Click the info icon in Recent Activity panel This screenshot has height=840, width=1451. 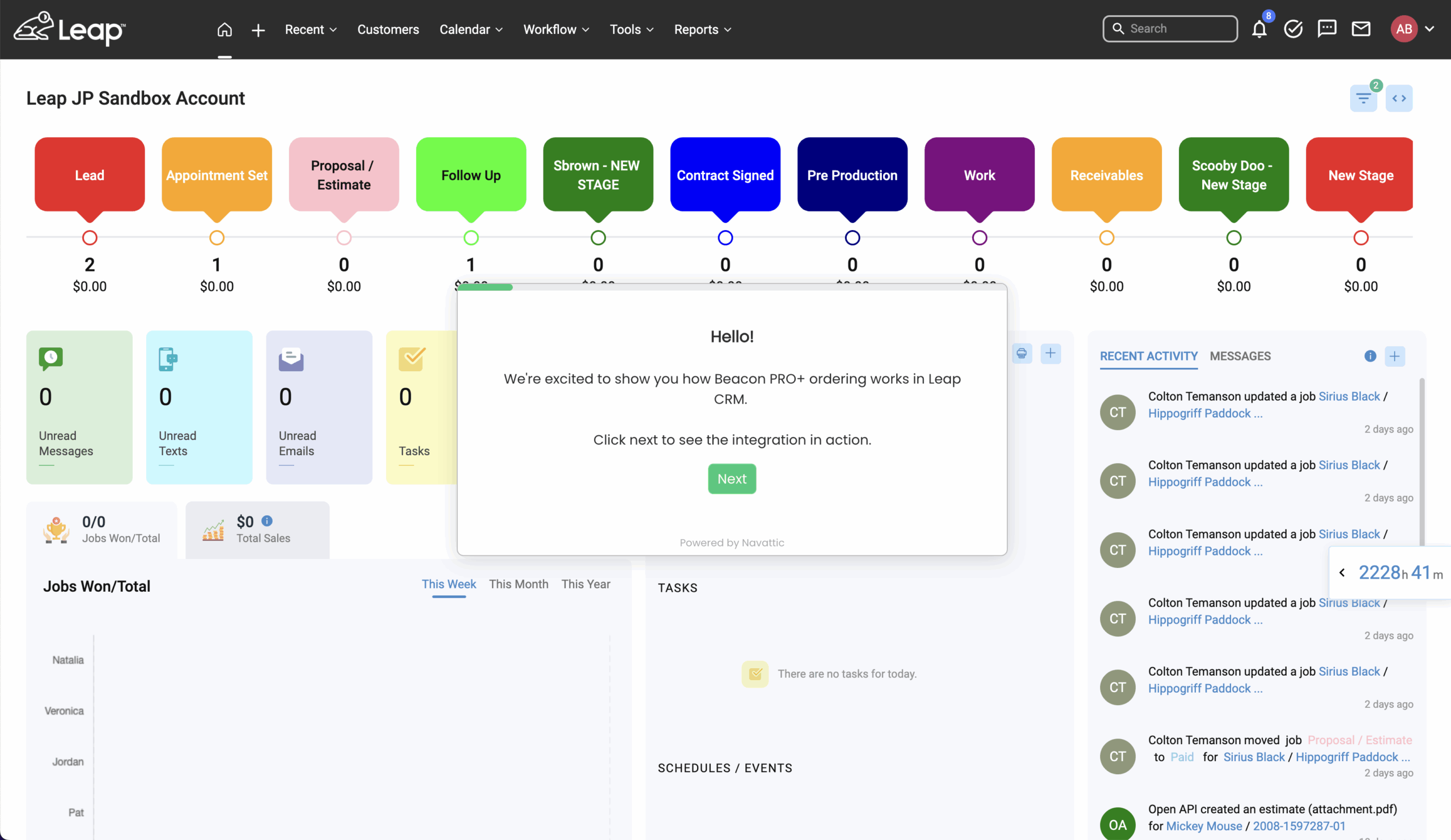(1370, 356)
